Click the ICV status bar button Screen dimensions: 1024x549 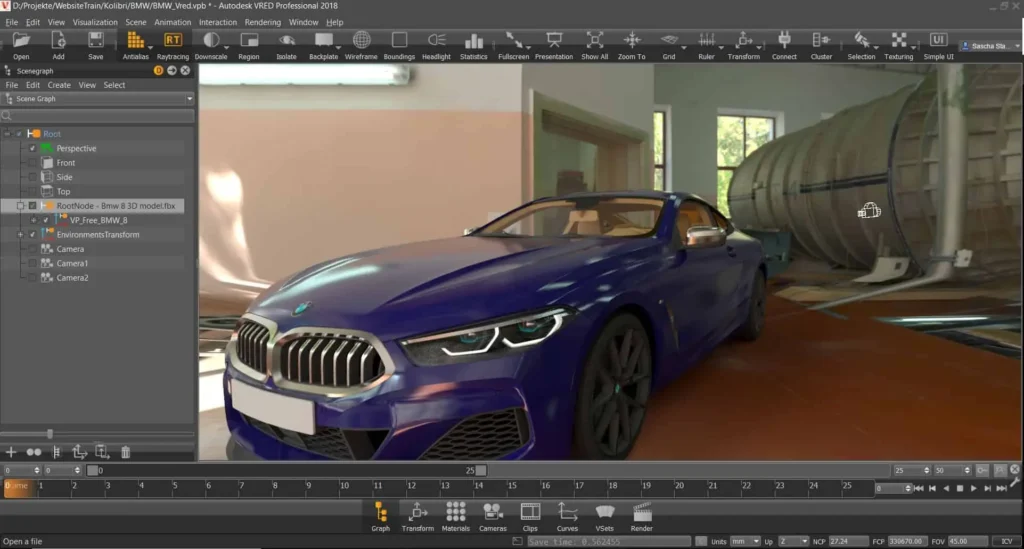pos(1006,541)
